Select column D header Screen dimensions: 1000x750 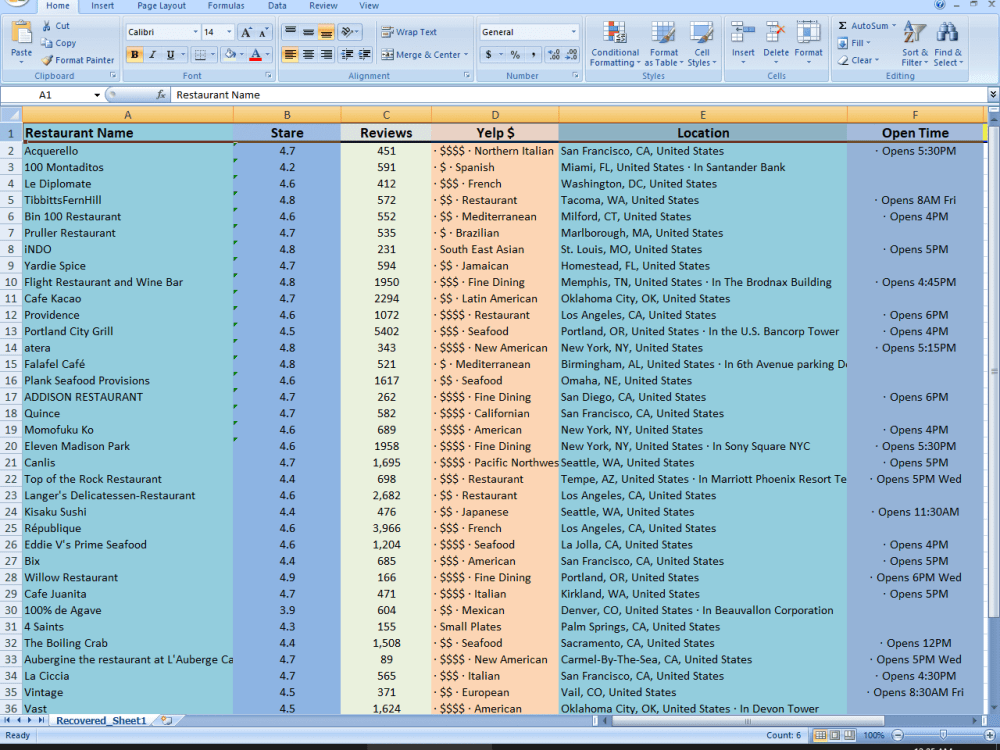tap(495, 115)
